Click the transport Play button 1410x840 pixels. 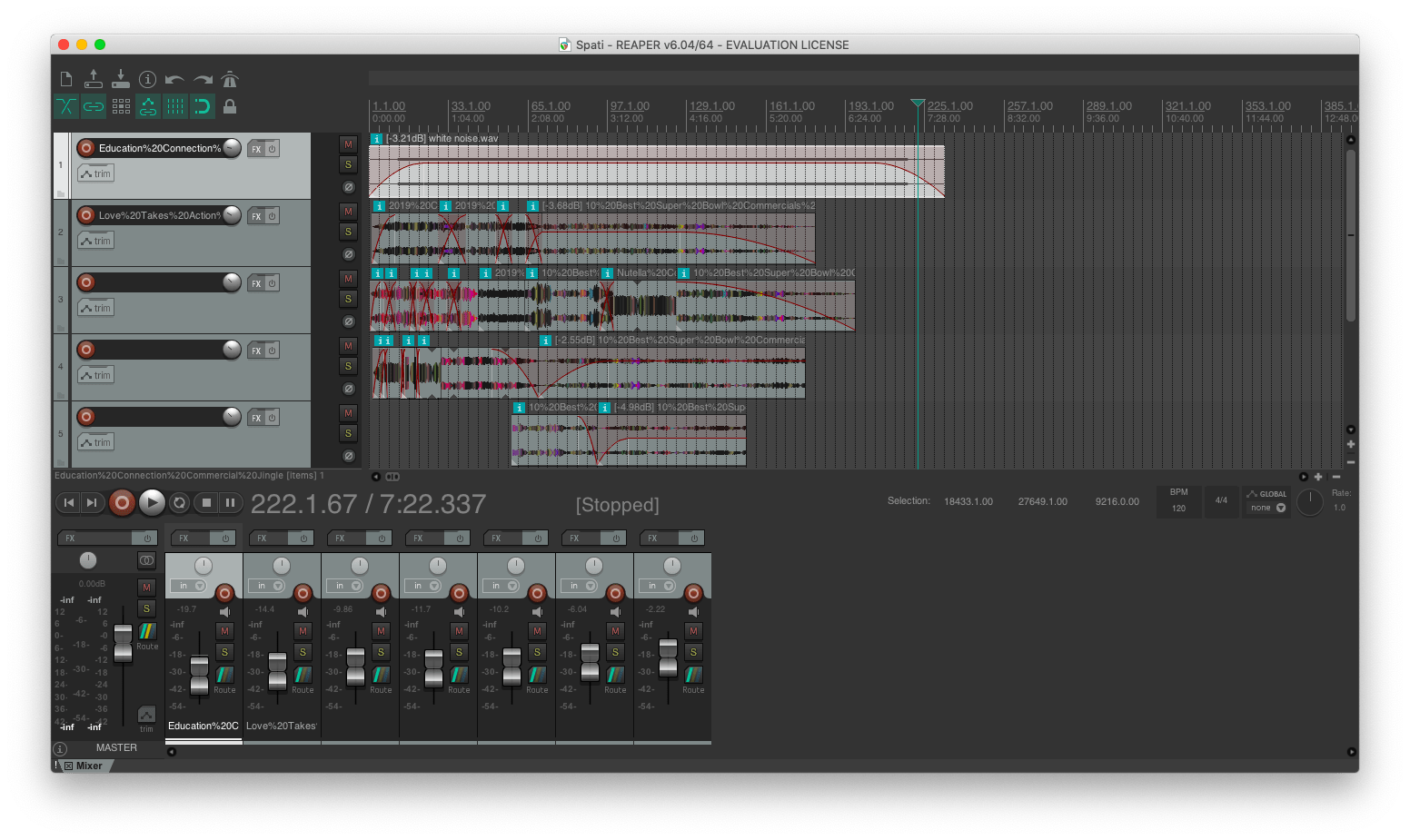(x=152, y=502)
